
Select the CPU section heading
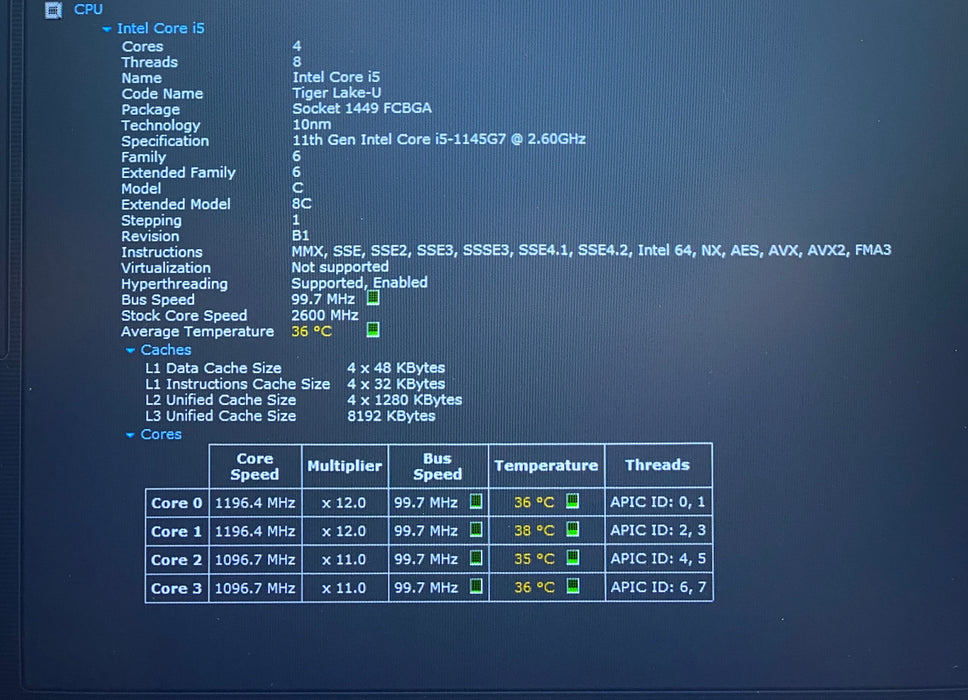[88, 9]
